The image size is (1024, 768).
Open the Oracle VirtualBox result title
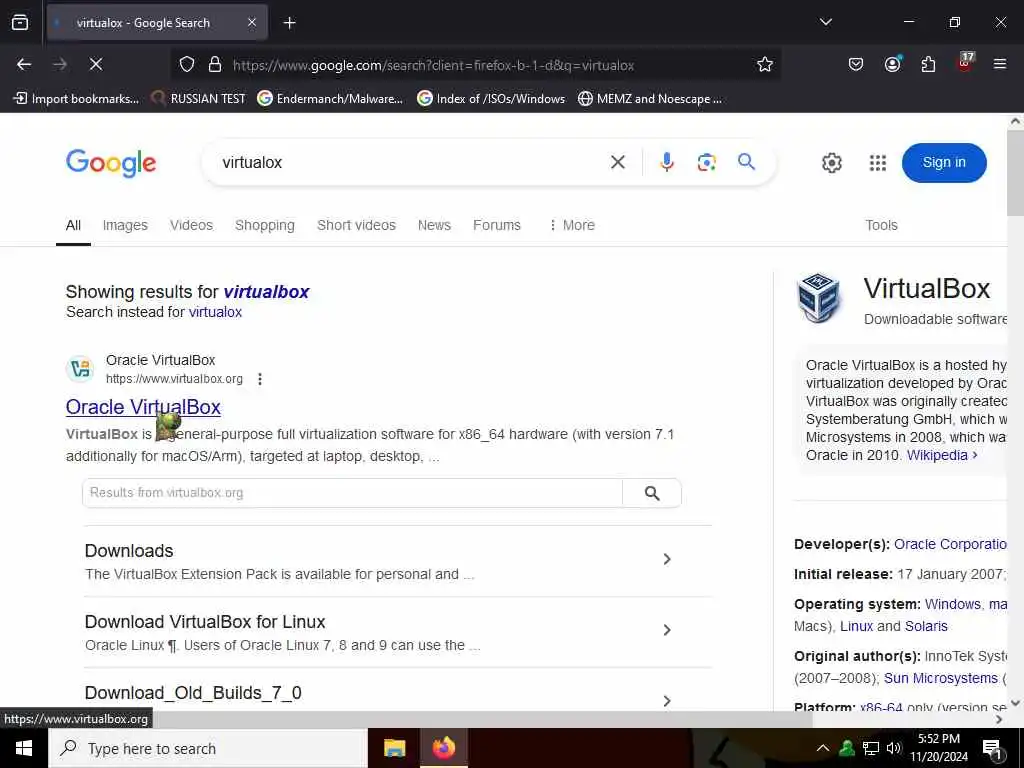(x=143, y=407)
